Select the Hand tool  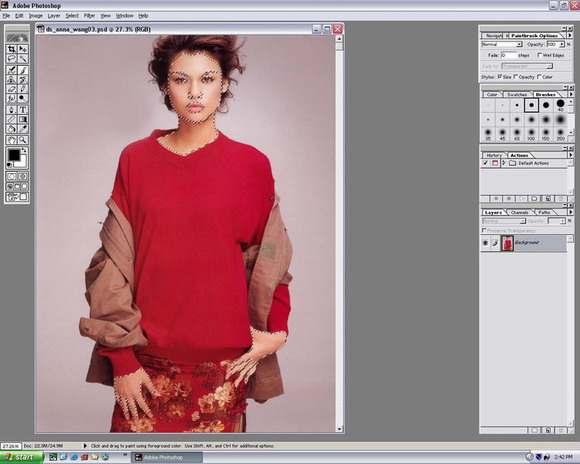[x=12, y=140]
